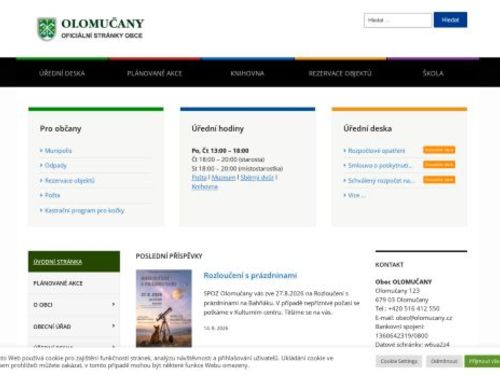
Task: Click the Olomučany coat of arms logo
Action: 46,29
